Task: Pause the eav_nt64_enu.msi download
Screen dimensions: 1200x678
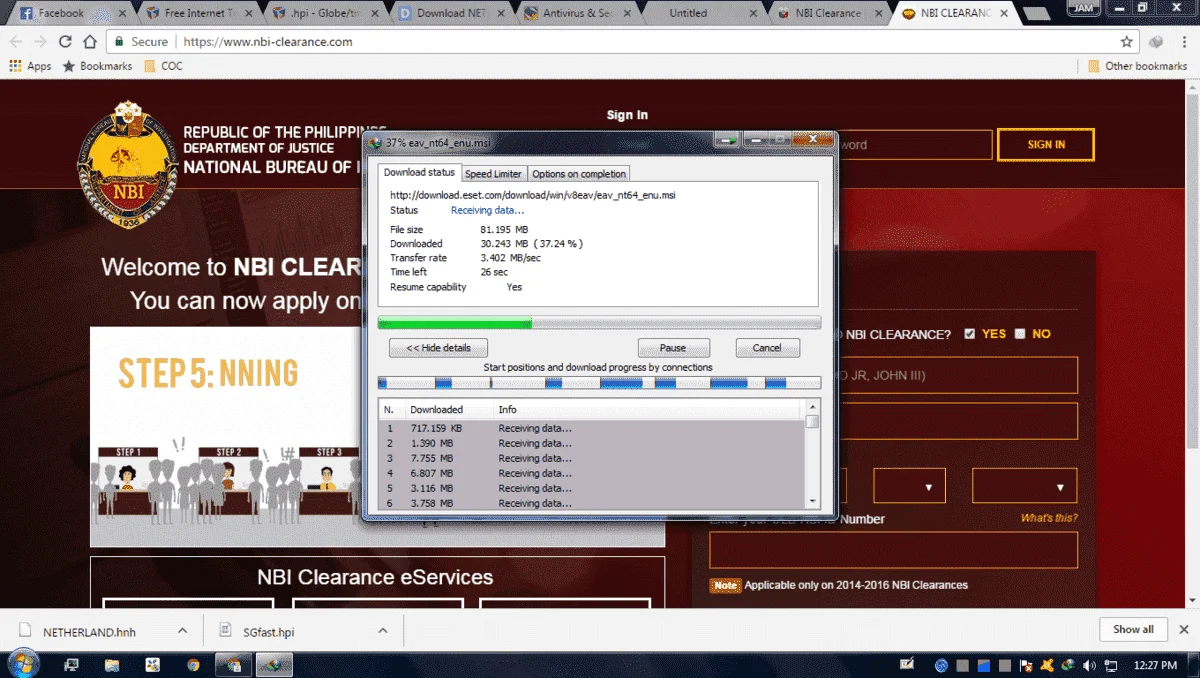Action: 673,348
